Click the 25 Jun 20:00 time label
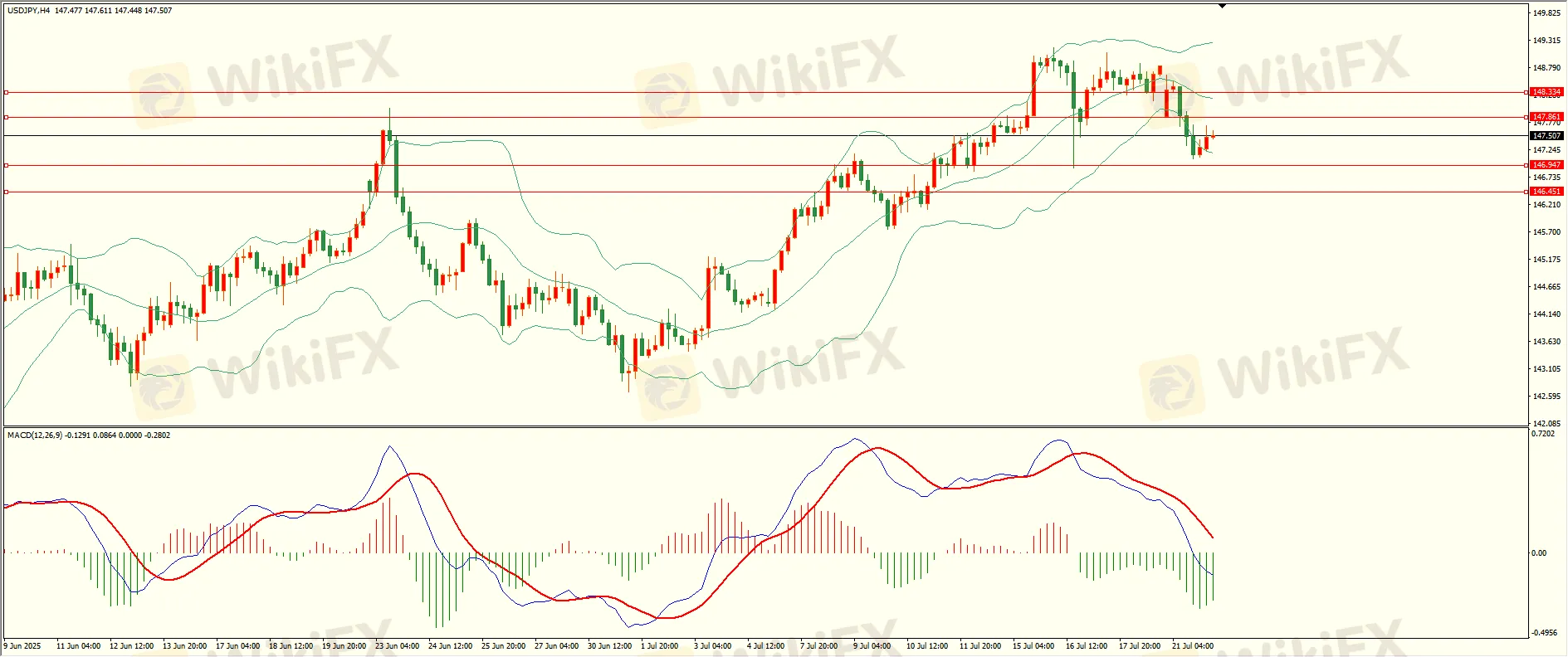Image resolution: width=1568 pixels, height=657 pixels. point(504,646)
